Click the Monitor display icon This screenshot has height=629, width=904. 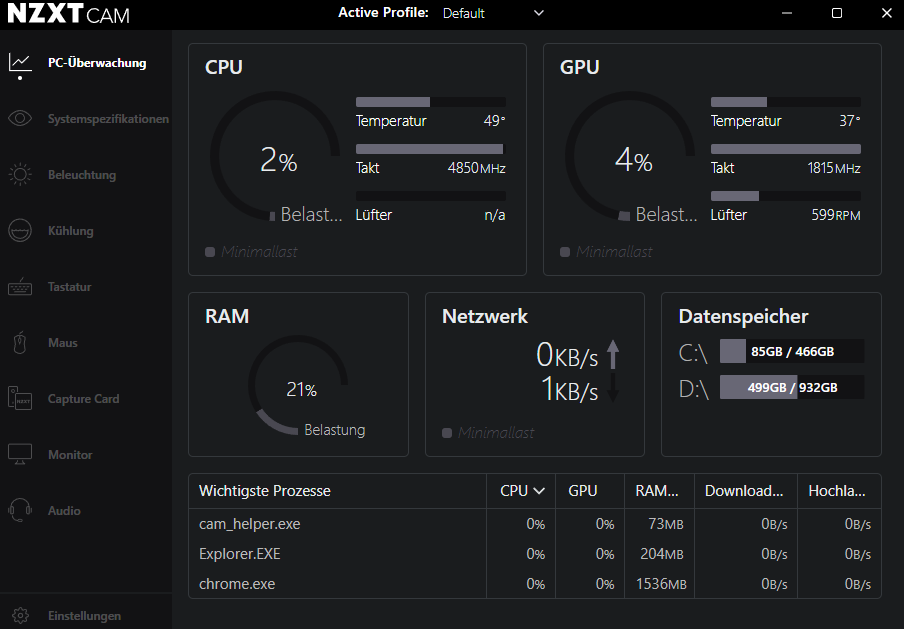coord(20,454)
